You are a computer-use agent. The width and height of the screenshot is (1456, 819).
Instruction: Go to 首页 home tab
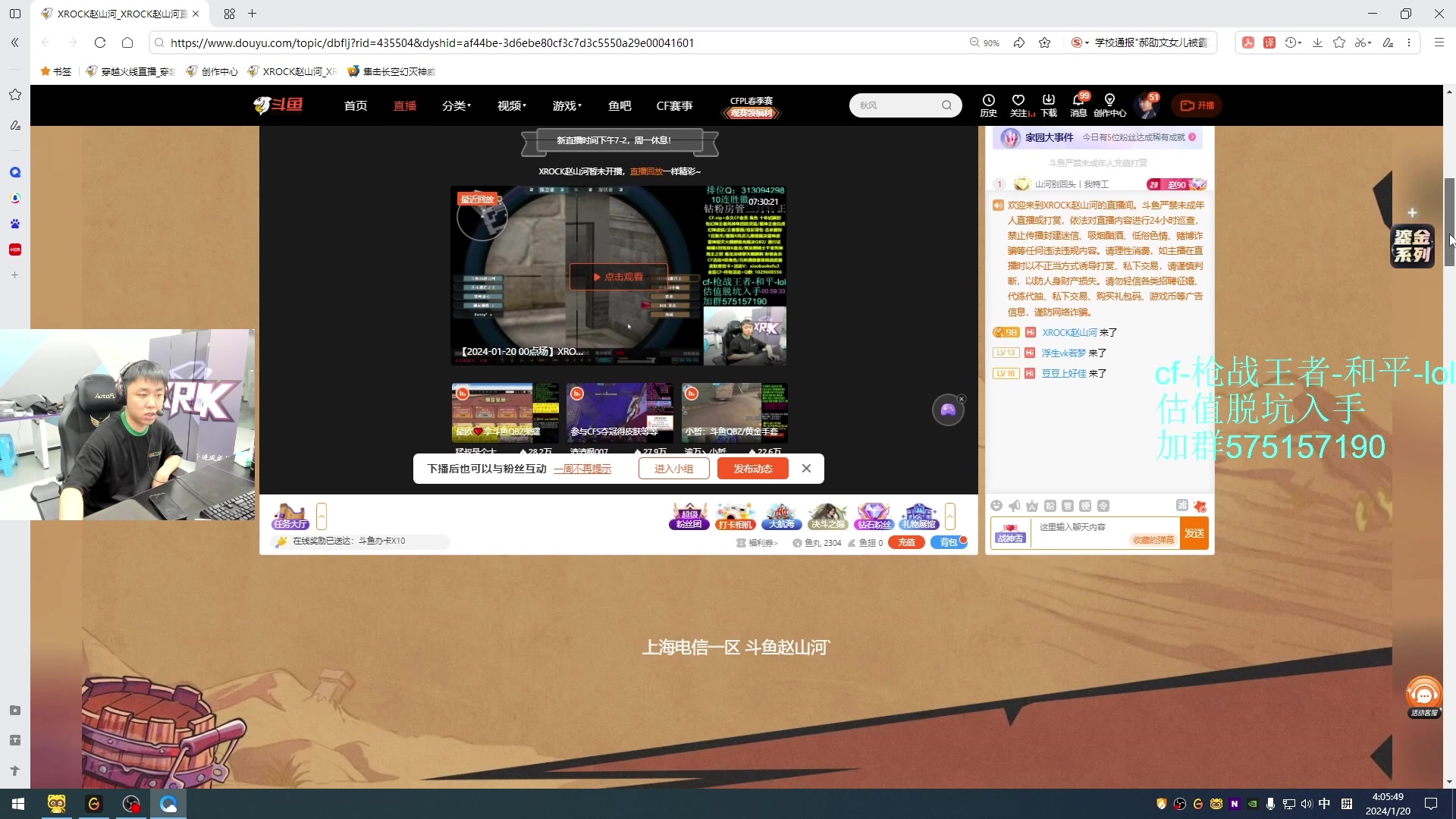(x=356, y=105)
